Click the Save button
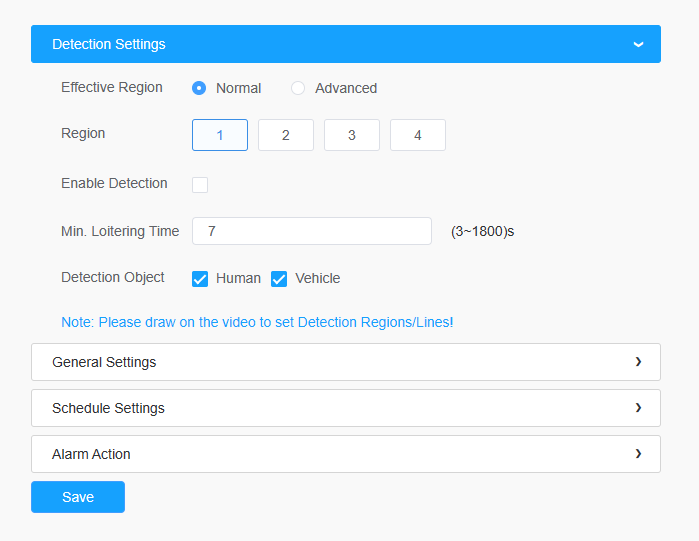Image resolution: width=699 pixels, height=541 pixels. click(x=78, y=497)
